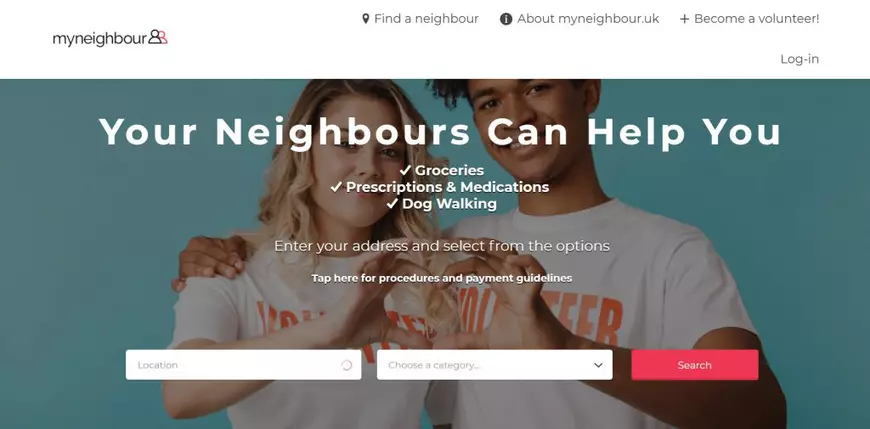Image resolution: width=870 pixels, height=429 pixels.
Task: Click the Log-in link
Action: tap(800, 59)
